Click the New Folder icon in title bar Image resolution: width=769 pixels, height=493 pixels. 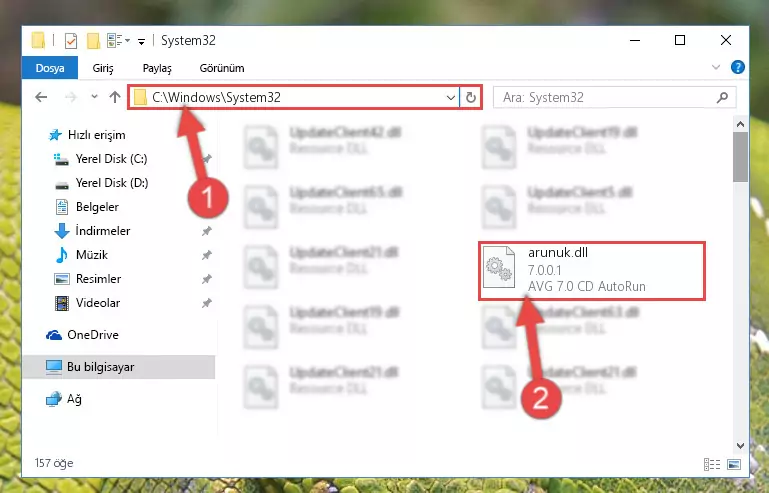tap(93, 41)
